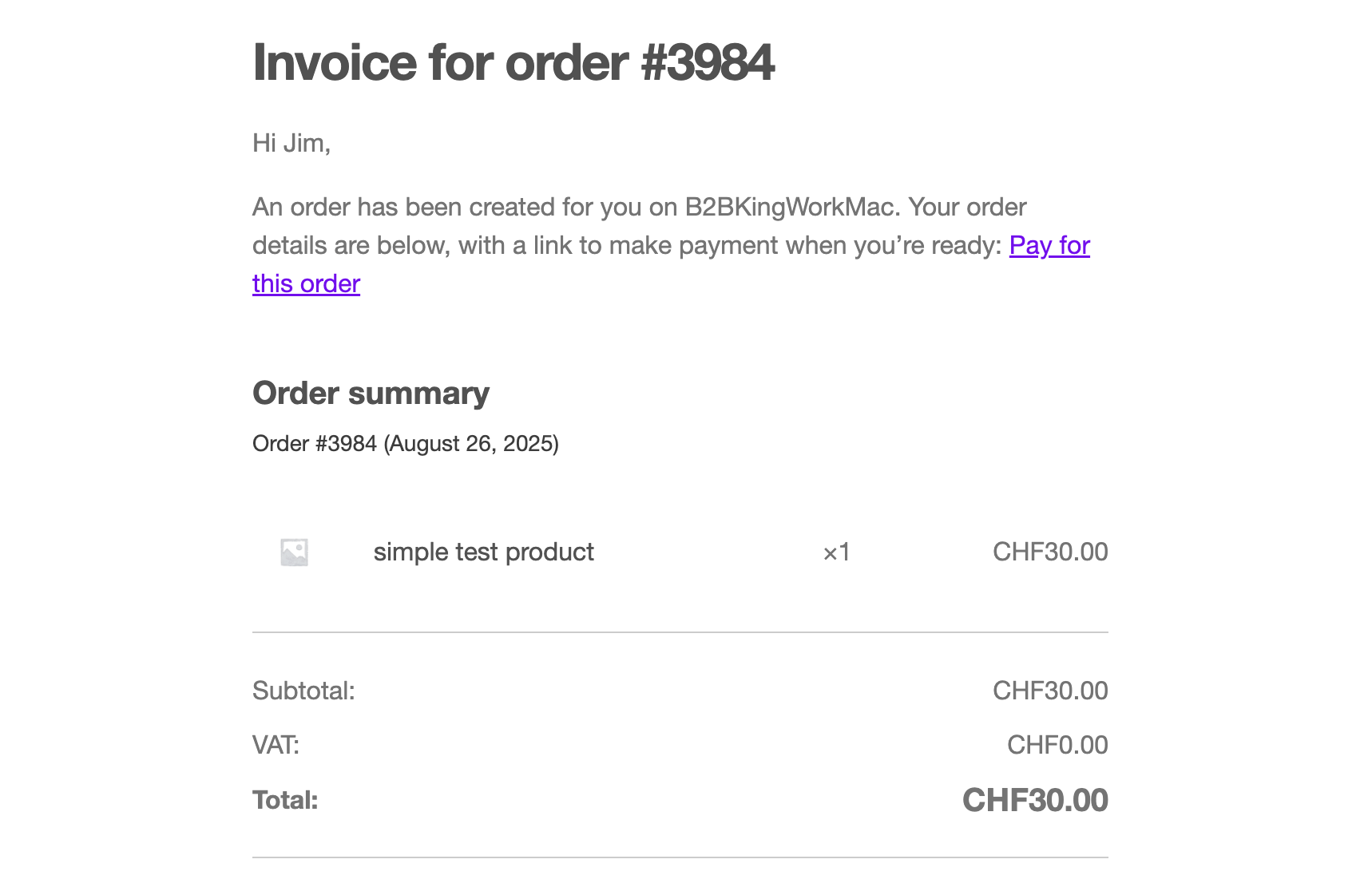
Task: Click the Subtotal amount CHF30.00
Action: 1050,691
